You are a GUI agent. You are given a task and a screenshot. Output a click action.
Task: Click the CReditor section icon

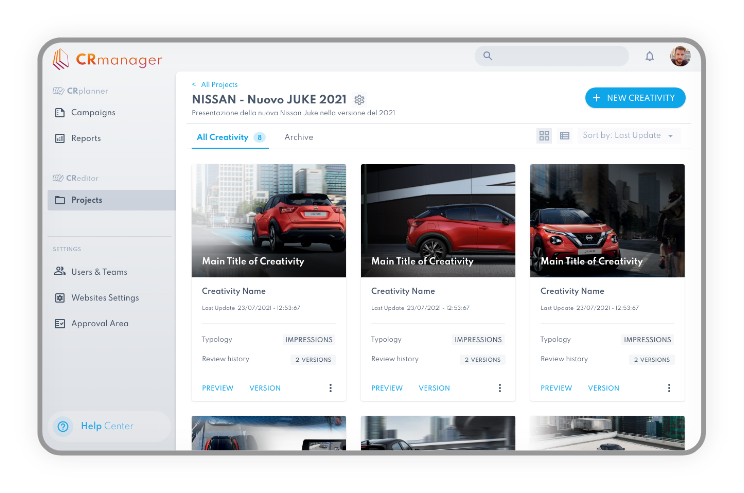click(58, 178)
